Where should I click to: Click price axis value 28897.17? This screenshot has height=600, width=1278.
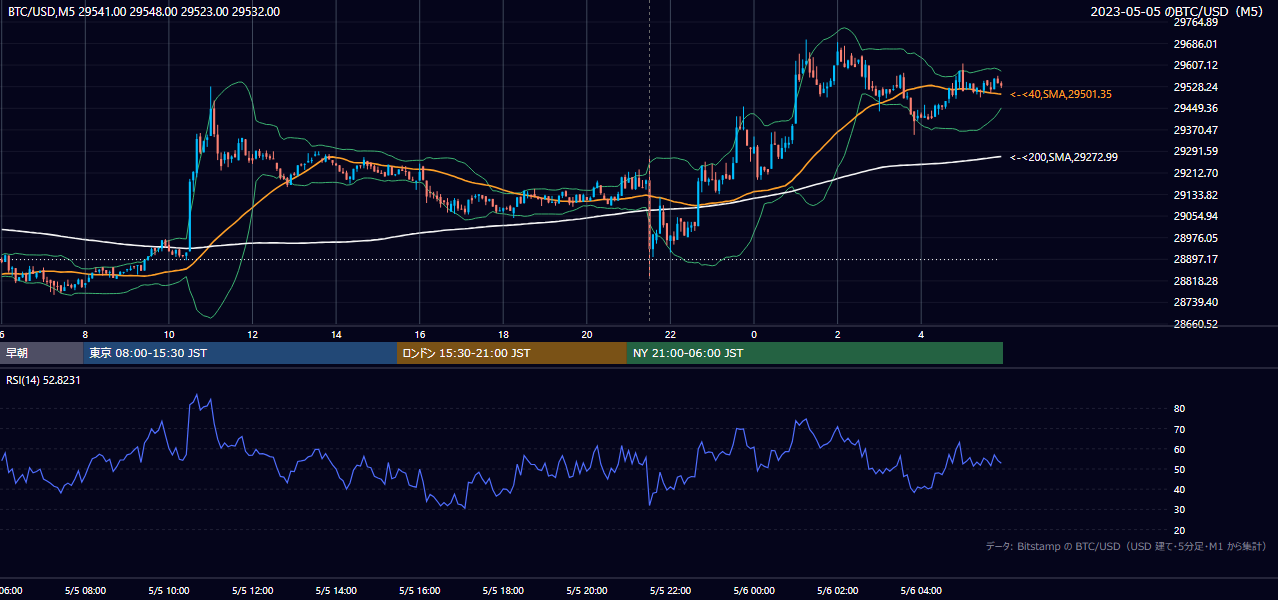pyautogui.click(x=1195, y=259)
